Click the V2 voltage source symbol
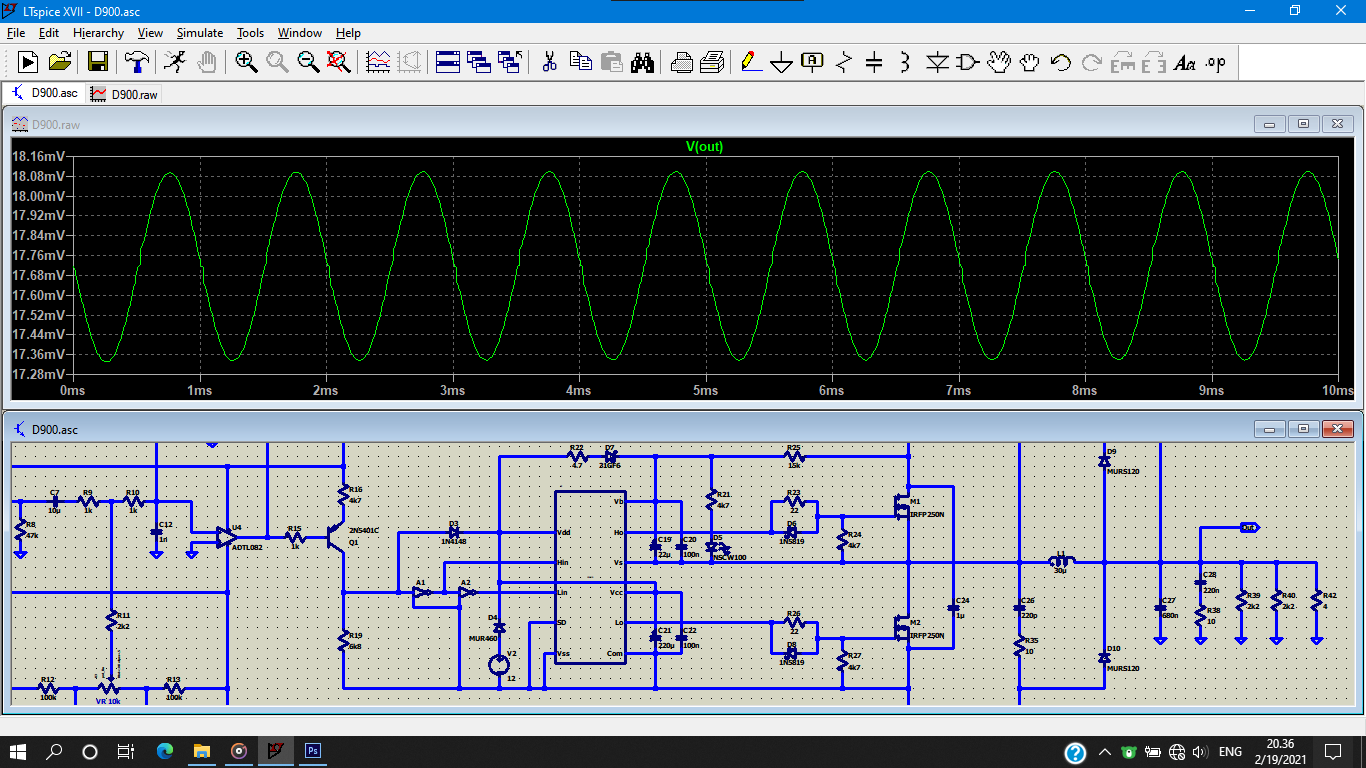 click(x=499, y=664)
